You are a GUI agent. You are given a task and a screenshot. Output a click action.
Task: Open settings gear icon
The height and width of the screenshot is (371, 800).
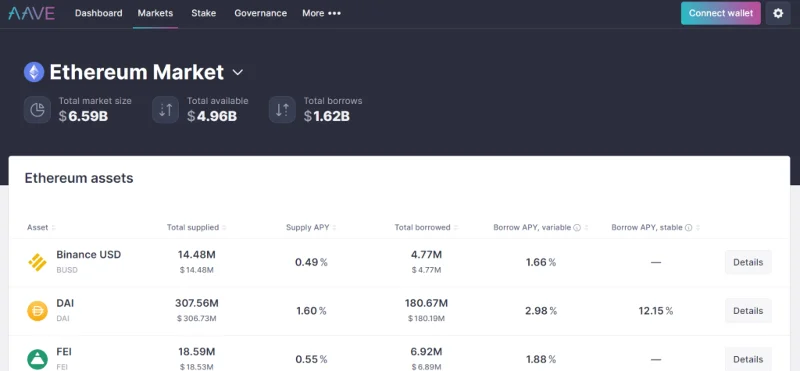[778, 13]
